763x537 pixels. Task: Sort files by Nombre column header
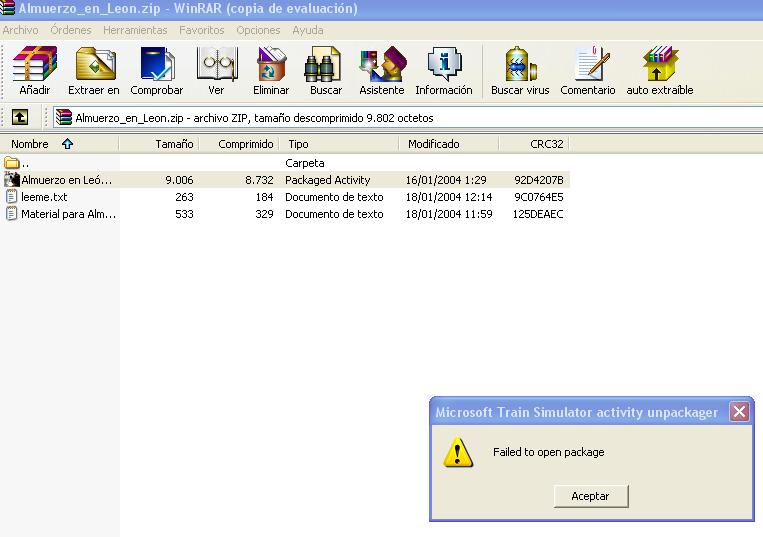[x=30, y=144]
